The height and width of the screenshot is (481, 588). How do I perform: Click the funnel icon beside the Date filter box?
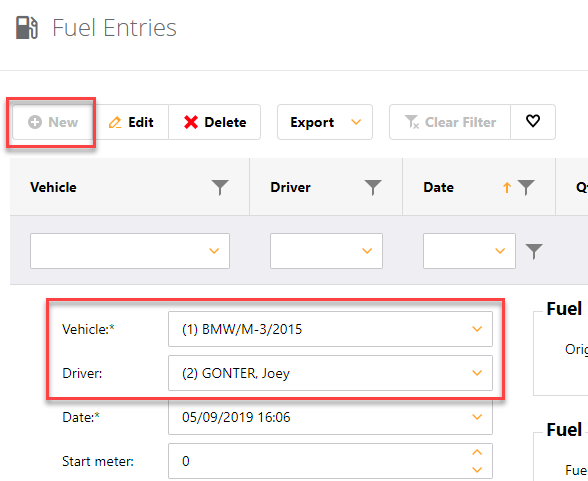534,251
